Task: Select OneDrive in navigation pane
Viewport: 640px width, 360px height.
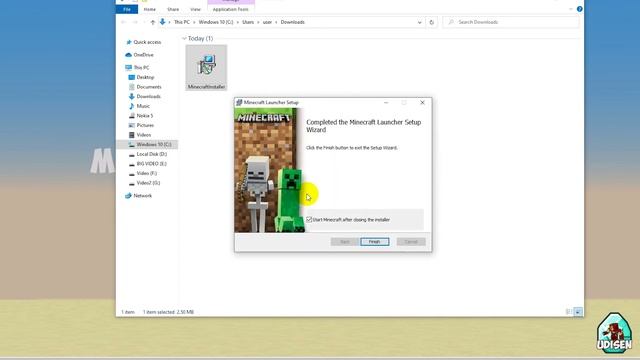Action: 143,55
